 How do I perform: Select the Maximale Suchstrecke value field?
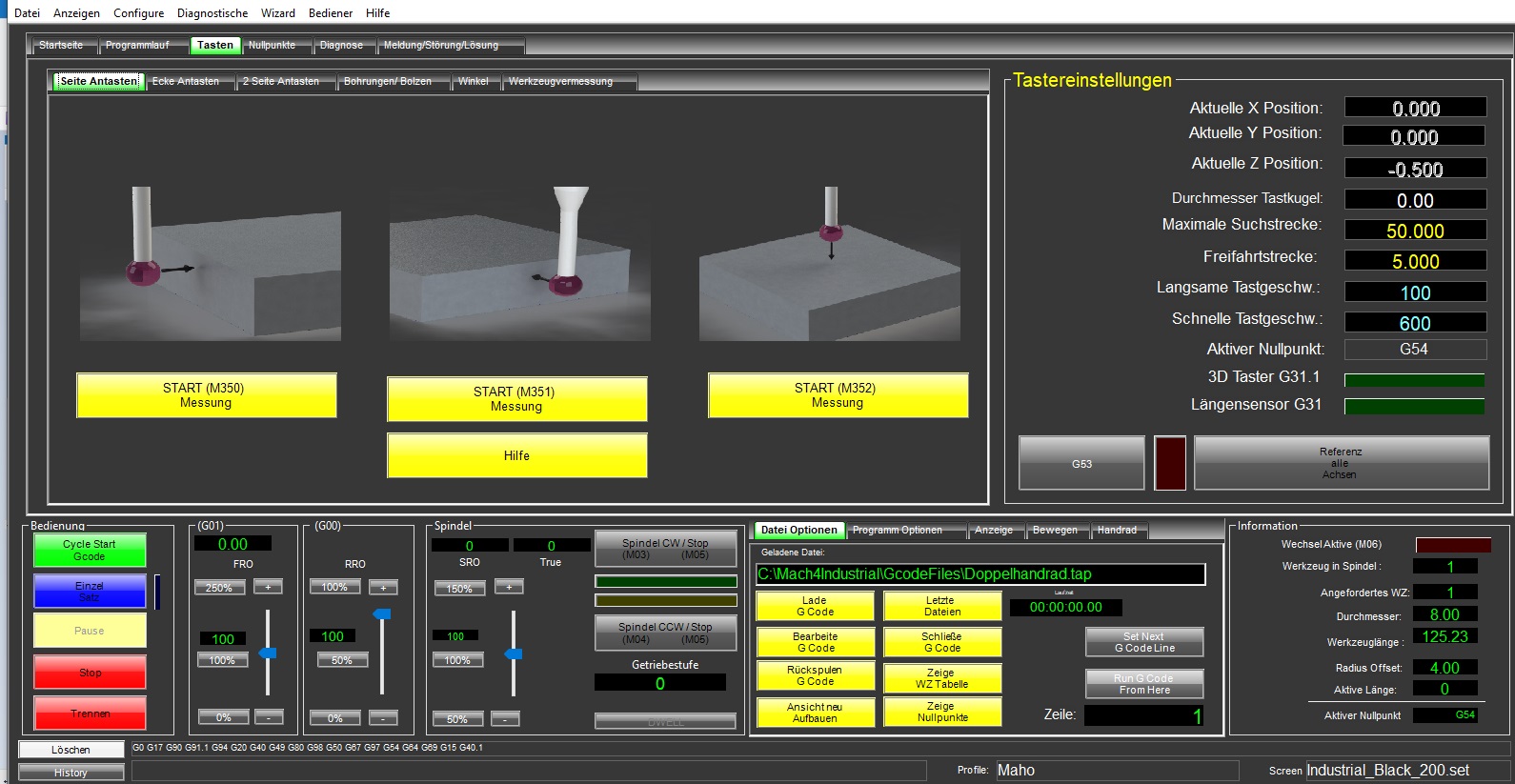click(1415, 231)
